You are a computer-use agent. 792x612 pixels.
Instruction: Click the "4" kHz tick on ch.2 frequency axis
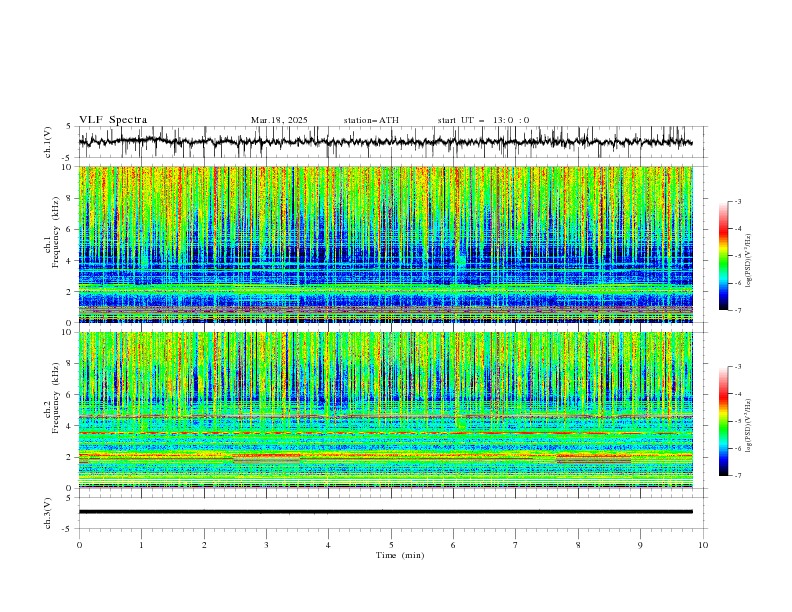click(x=70, y=426)
